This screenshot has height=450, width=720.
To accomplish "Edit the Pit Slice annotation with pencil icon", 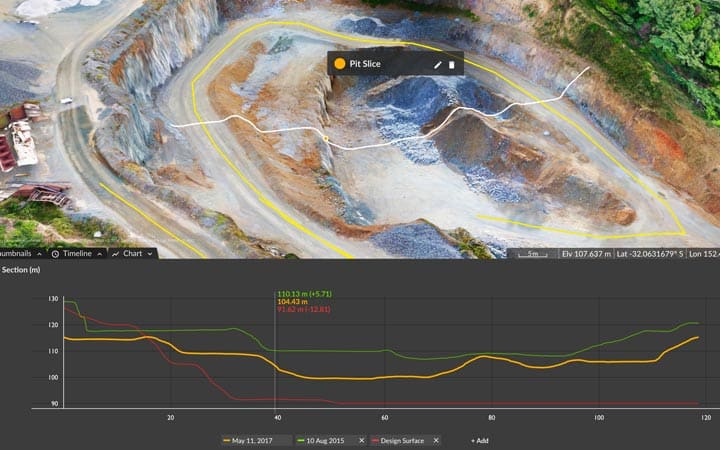I will coord(438,65).
